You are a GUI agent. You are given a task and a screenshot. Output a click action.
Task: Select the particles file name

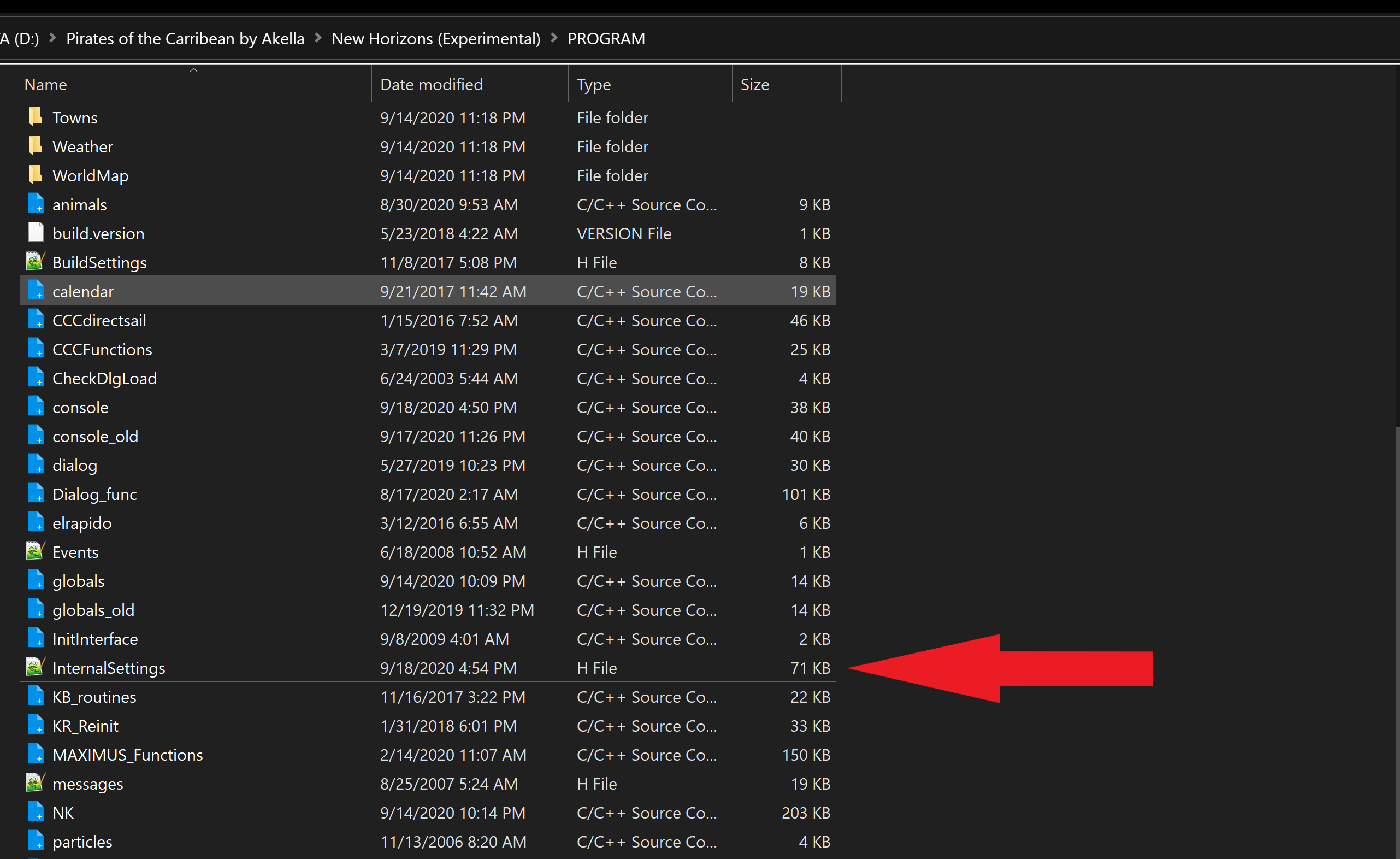coord(82,842)
